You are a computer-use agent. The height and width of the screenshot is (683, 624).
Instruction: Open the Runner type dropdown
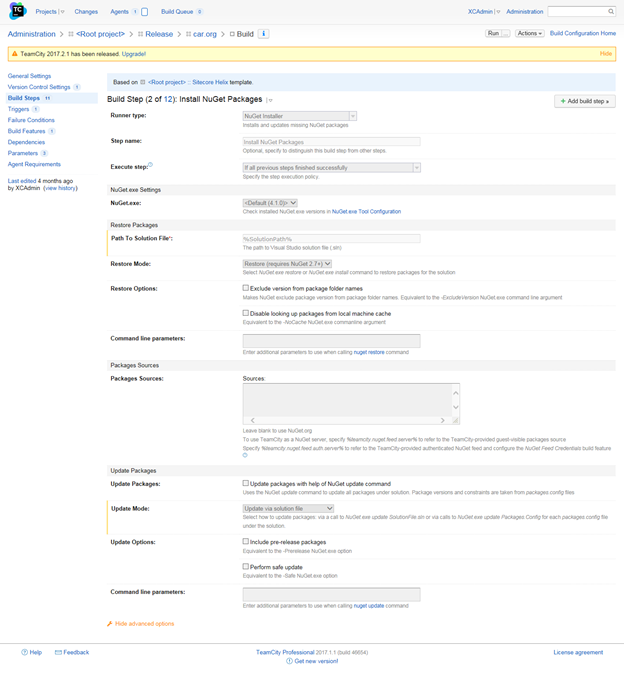(300, 116)
